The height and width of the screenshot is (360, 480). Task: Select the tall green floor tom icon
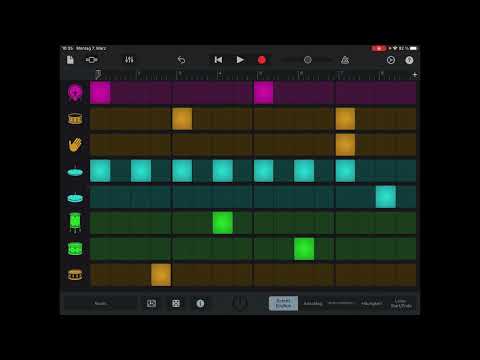pyautogui.click(x=75, y=223)
